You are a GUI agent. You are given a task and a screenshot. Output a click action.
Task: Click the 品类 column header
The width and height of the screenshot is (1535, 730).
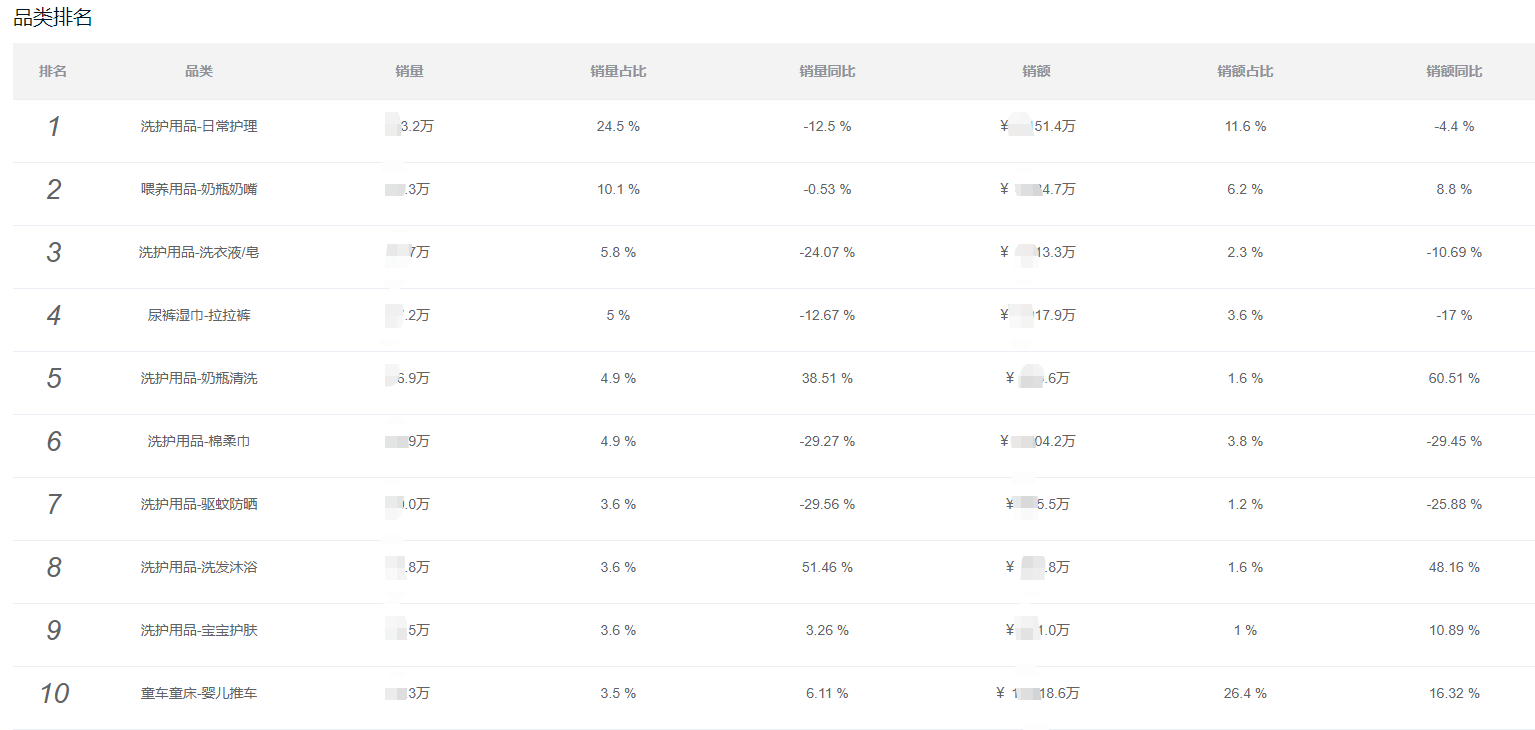click(x=199, y=71)
